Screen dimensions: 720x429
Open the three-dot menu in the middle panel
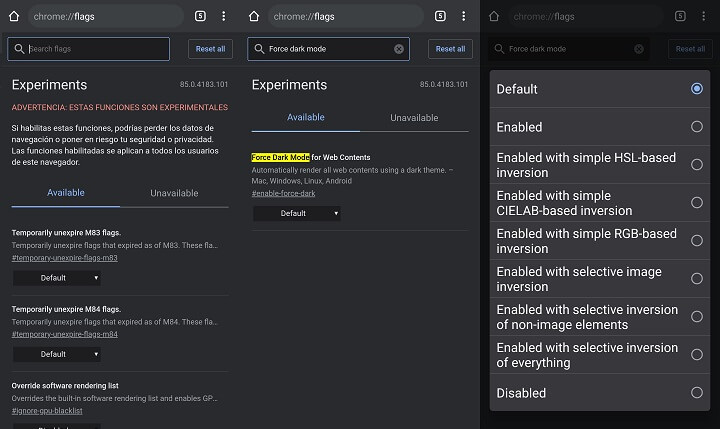[464, 16]
